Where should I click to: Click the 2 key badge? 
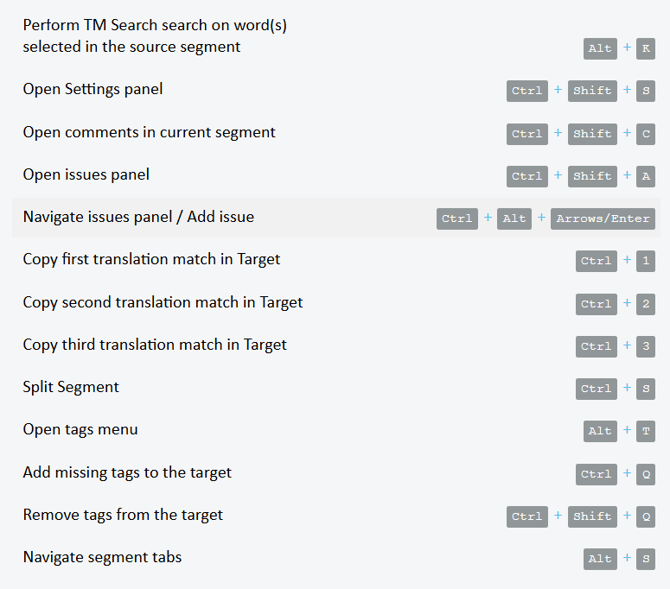[x=646, y=303]
